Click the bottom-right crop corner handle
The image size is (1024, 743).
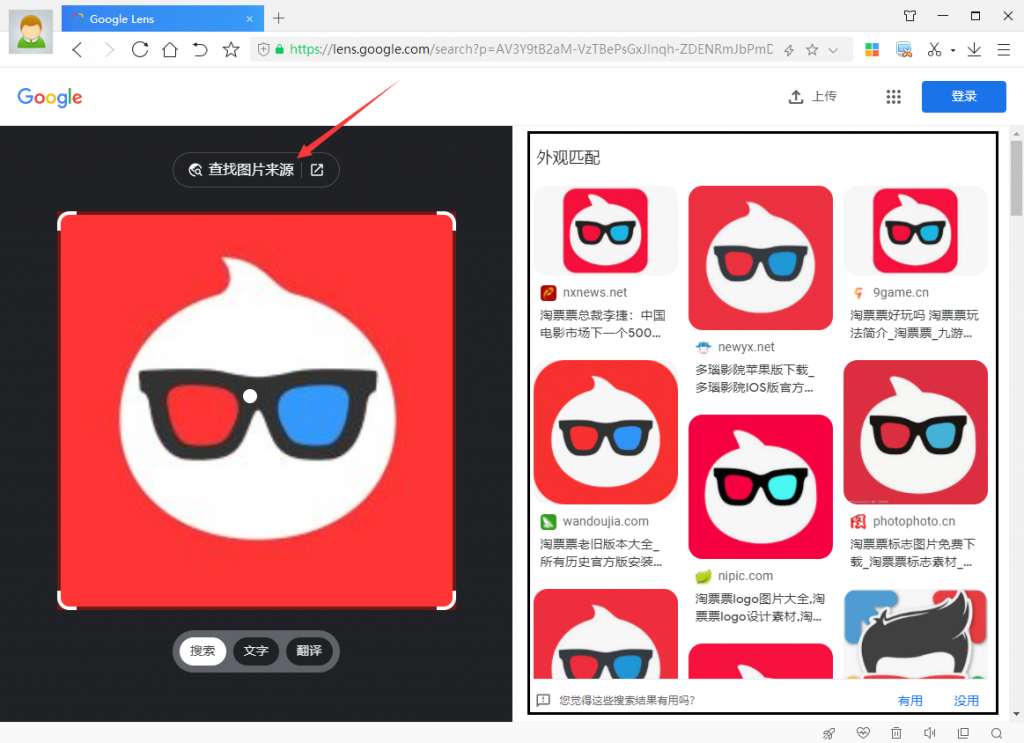pos(447,601)
